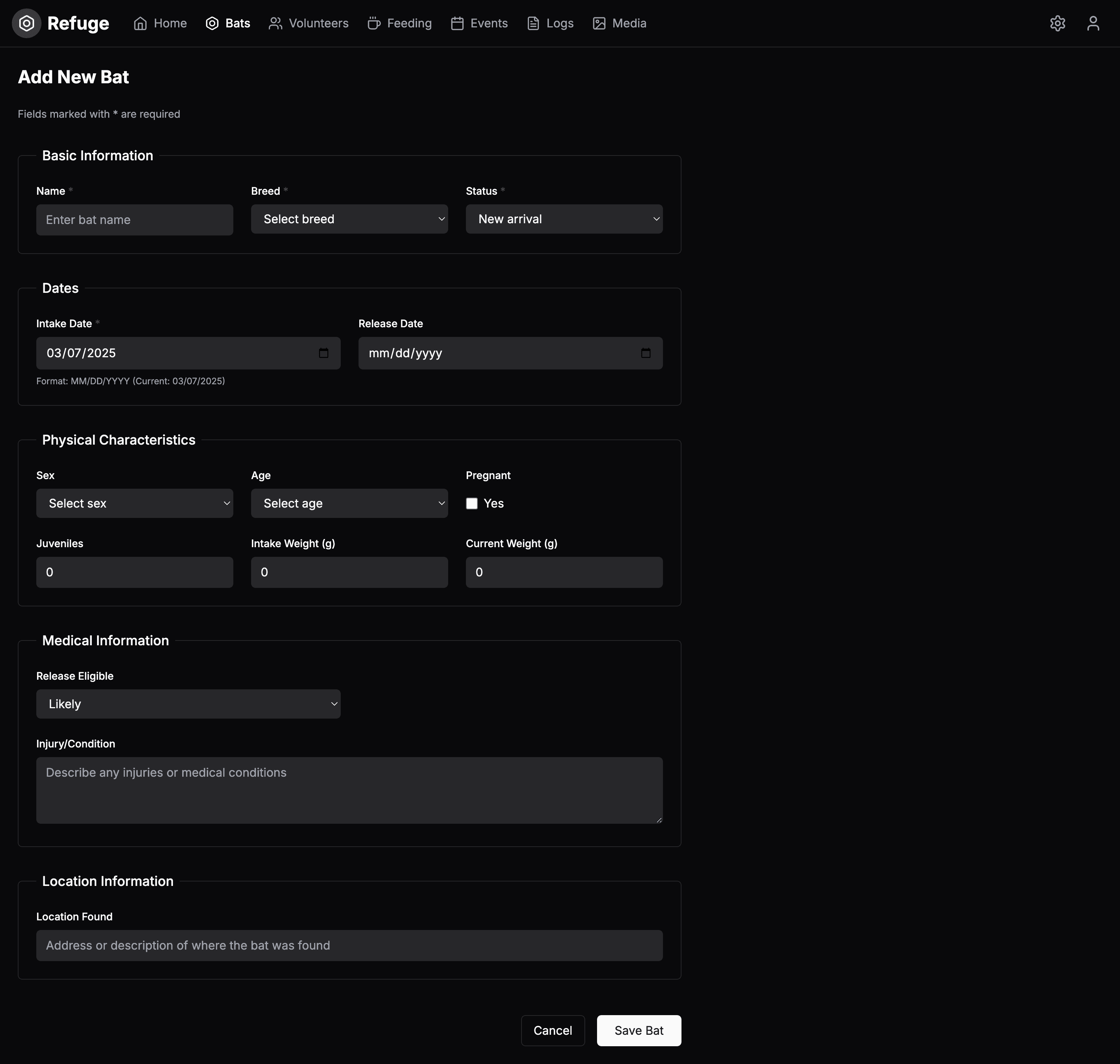This screenshot has height=1064, width=1120.
Task: Open the user profile icon
Action: click(x=1093, y=23)
